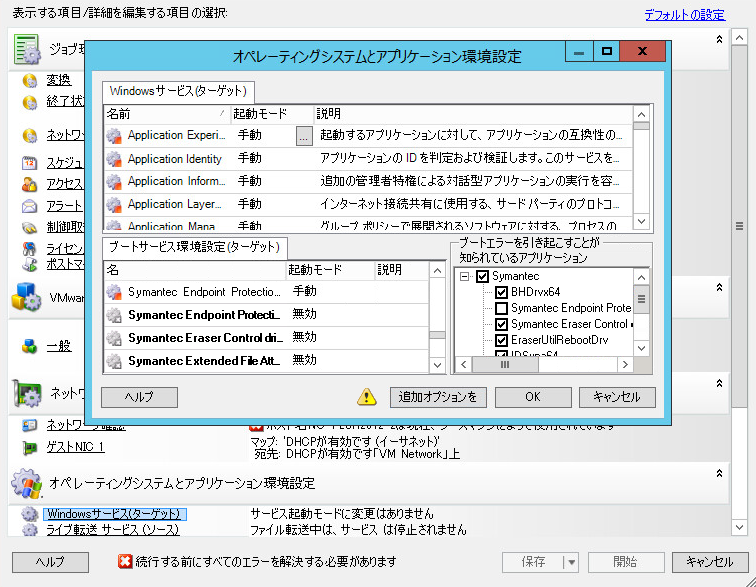Click the main window ヘルプ button
This screenshot has height=587, width=756.
coord(50,562)
